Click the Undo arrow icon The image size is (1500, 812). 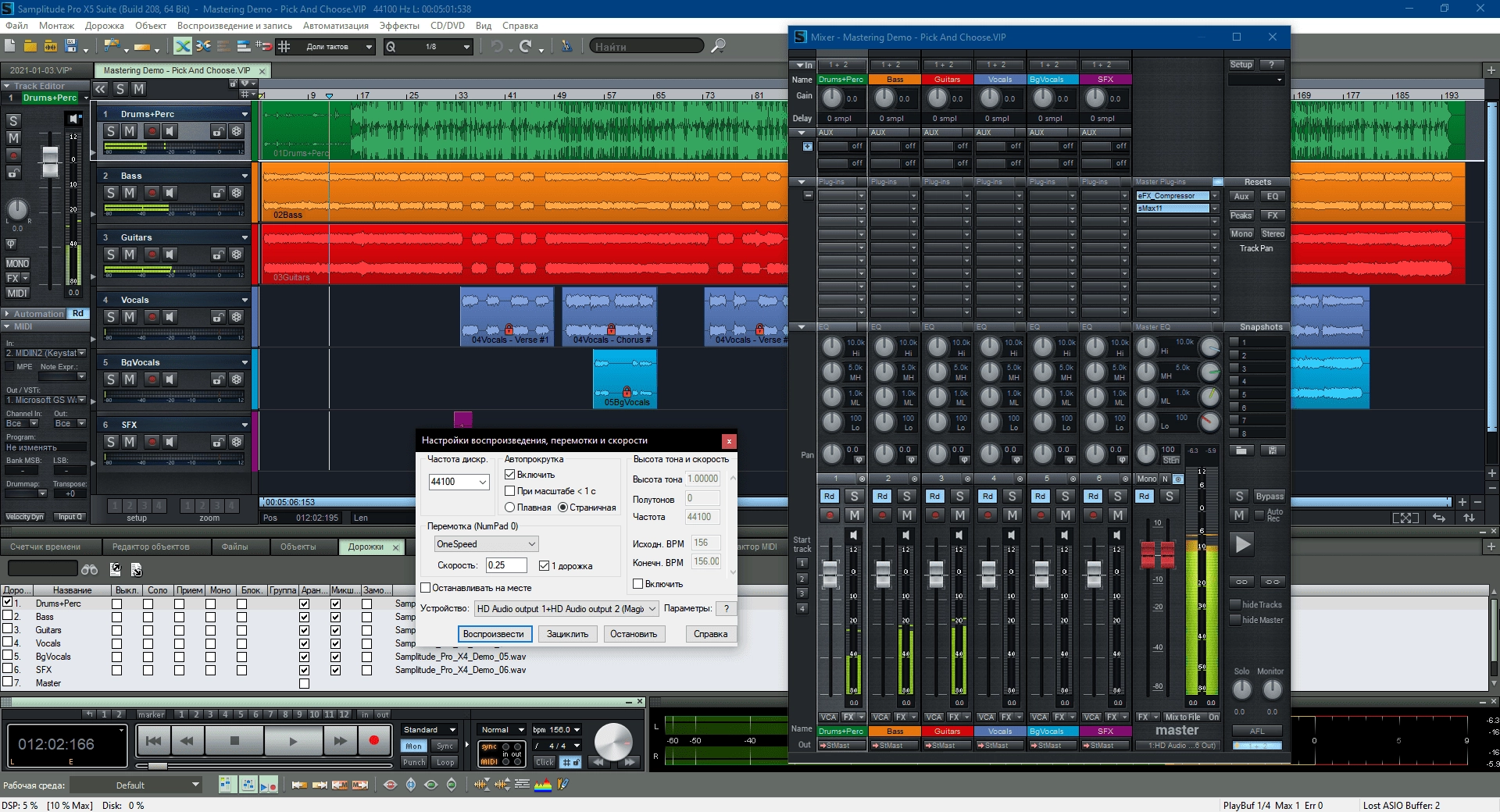[496, 46]
